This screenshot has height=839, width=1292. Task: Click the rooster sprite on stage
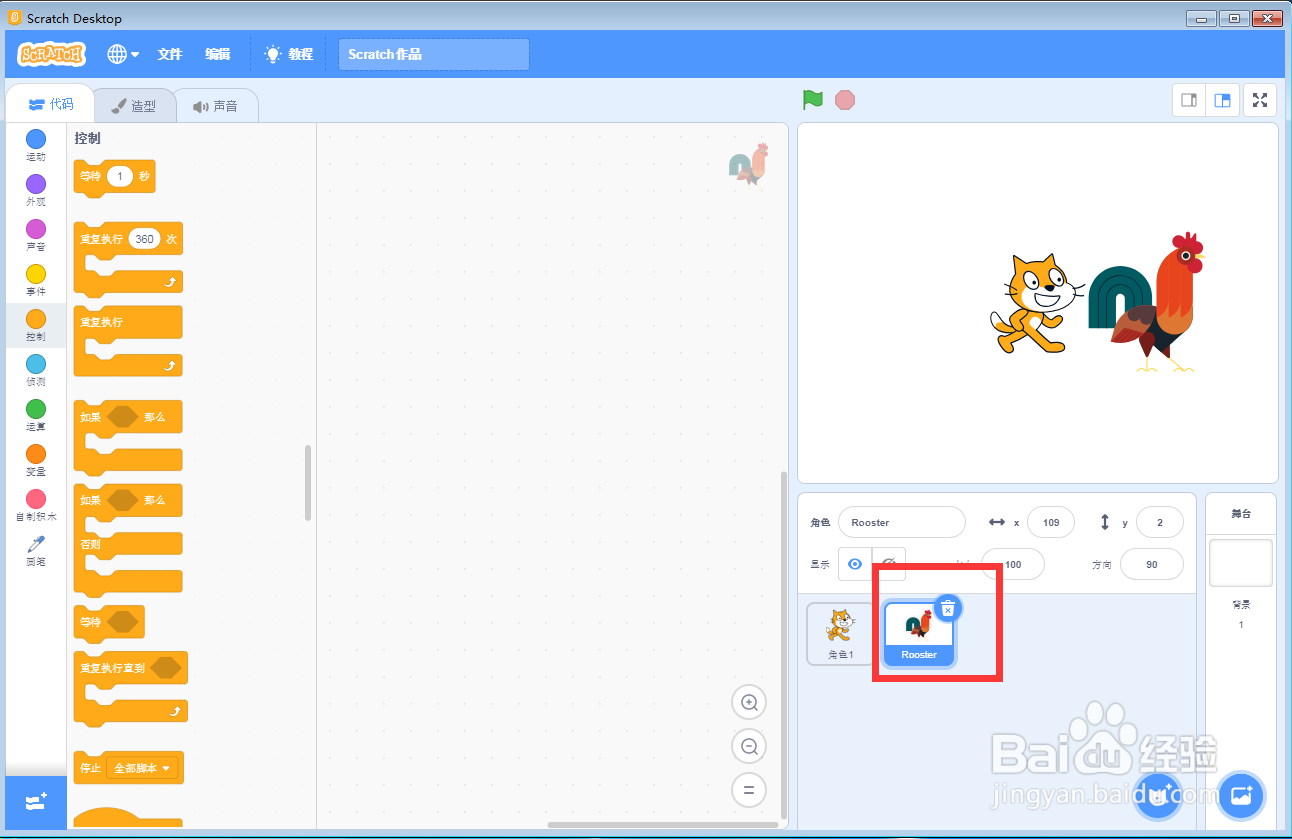[1146, 302]
